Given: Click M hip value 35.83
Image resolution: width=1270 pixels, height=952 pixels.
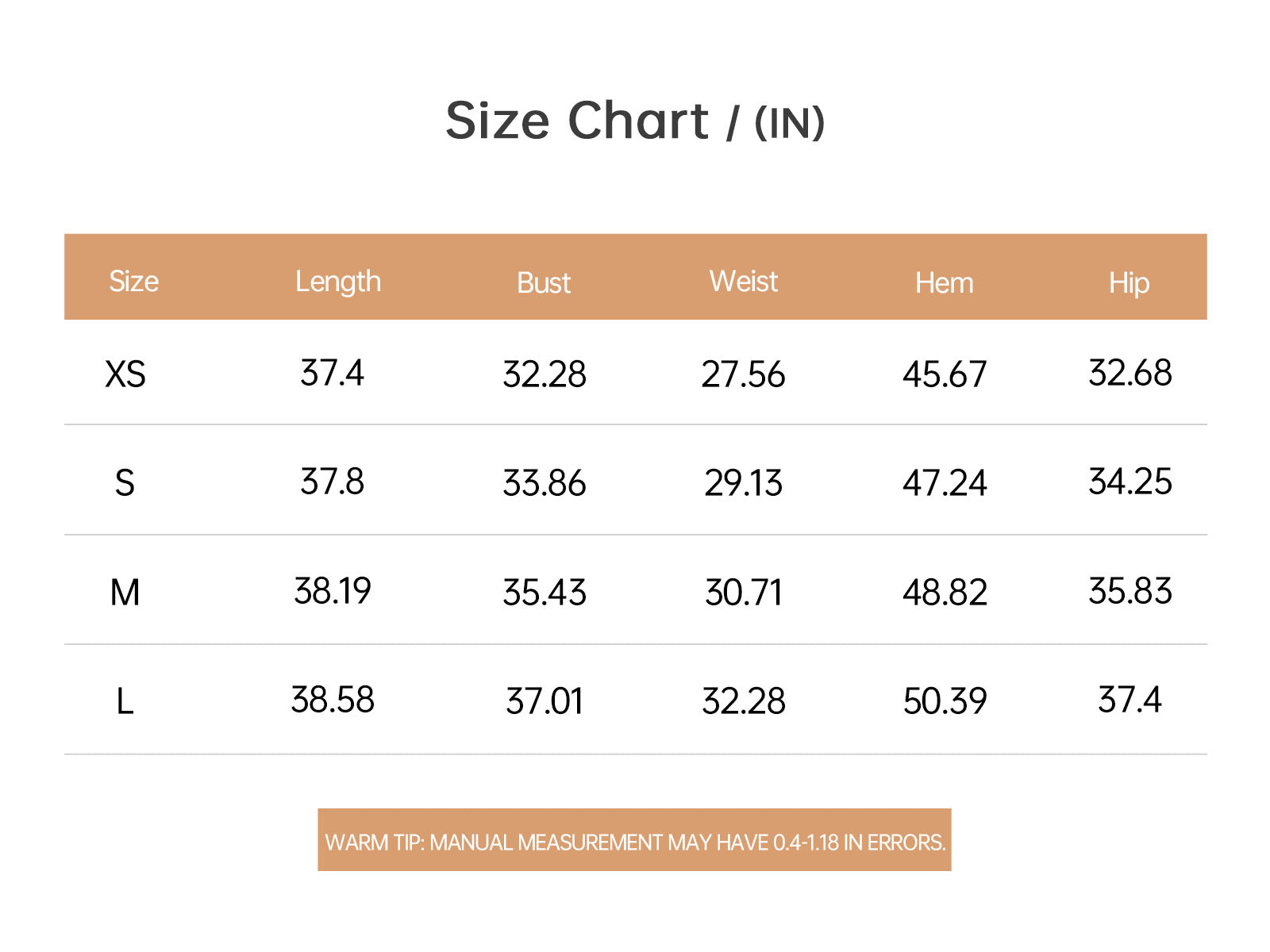Looking at the screenshot, I should pyautogui.click(x=1130, y=591).
